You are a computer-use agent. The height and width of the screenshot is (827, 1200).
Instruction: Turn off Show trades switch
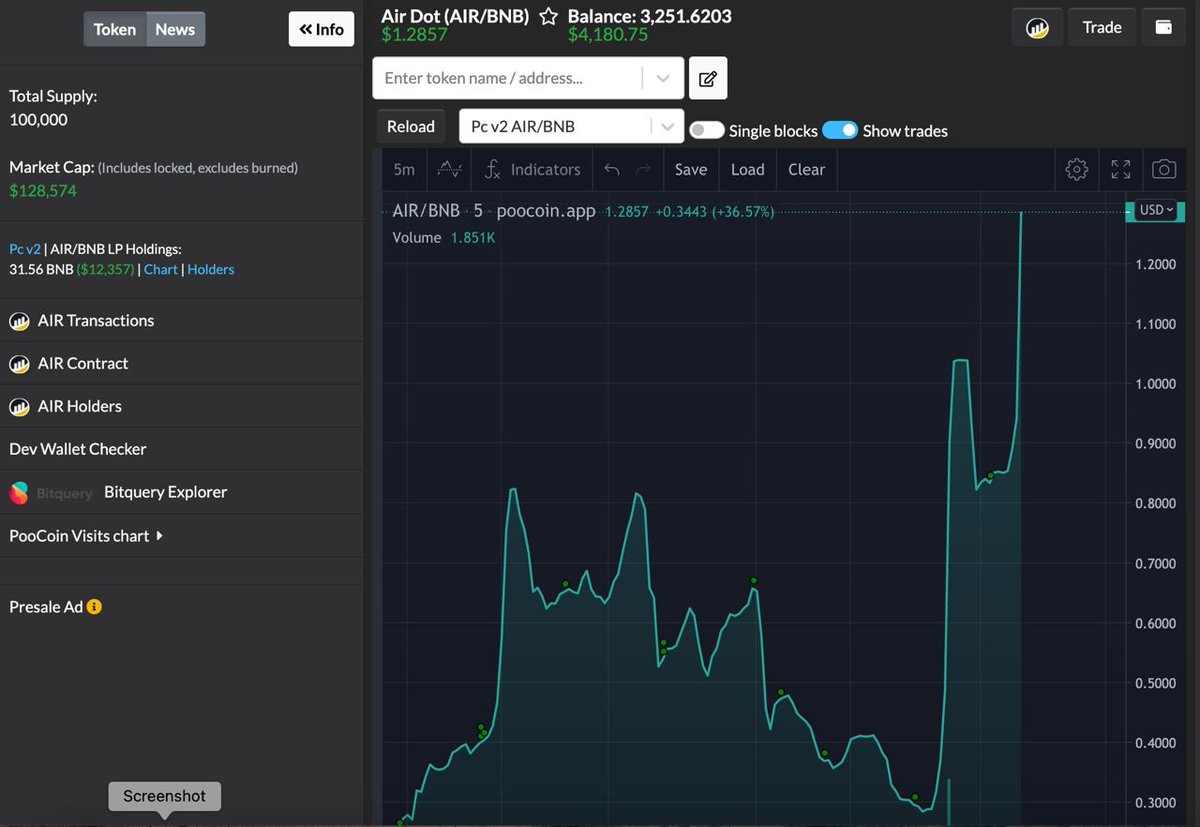[x=840, y=130]
